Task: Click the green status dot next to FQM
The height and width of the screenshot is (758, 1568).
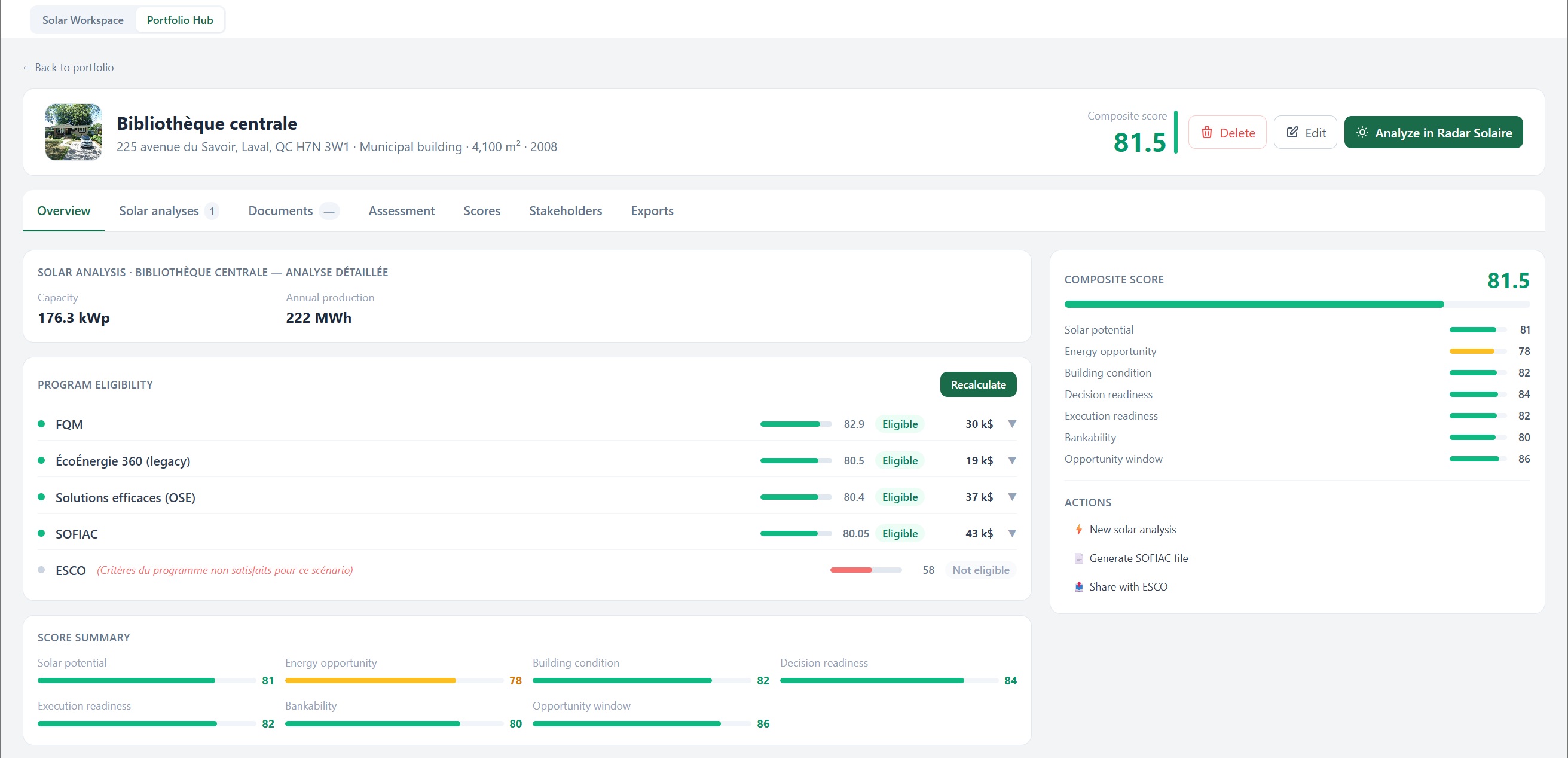Action: click(x=41, y=424)
